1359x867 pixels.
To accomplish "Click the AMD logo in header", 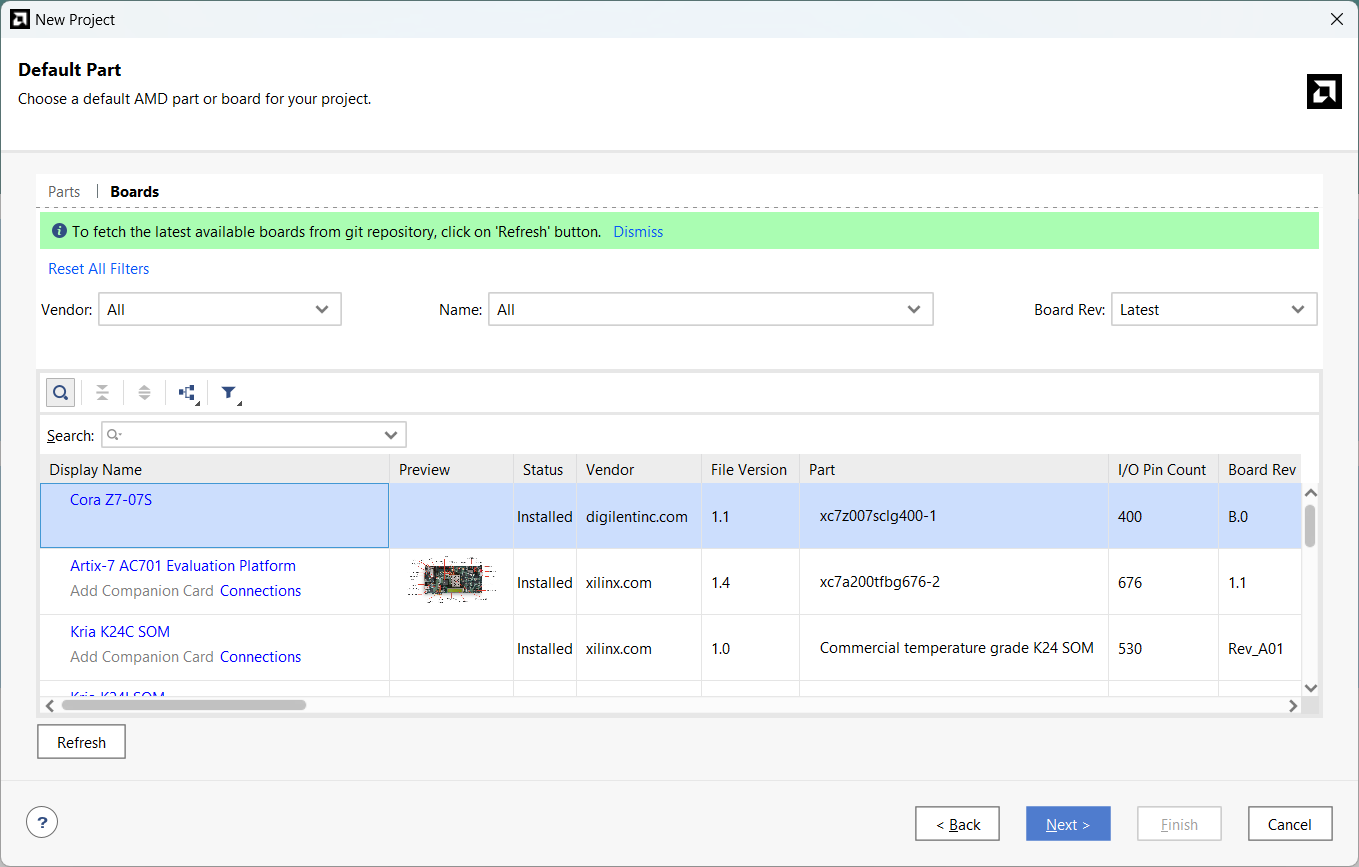I will click(x=1324, y=91).
